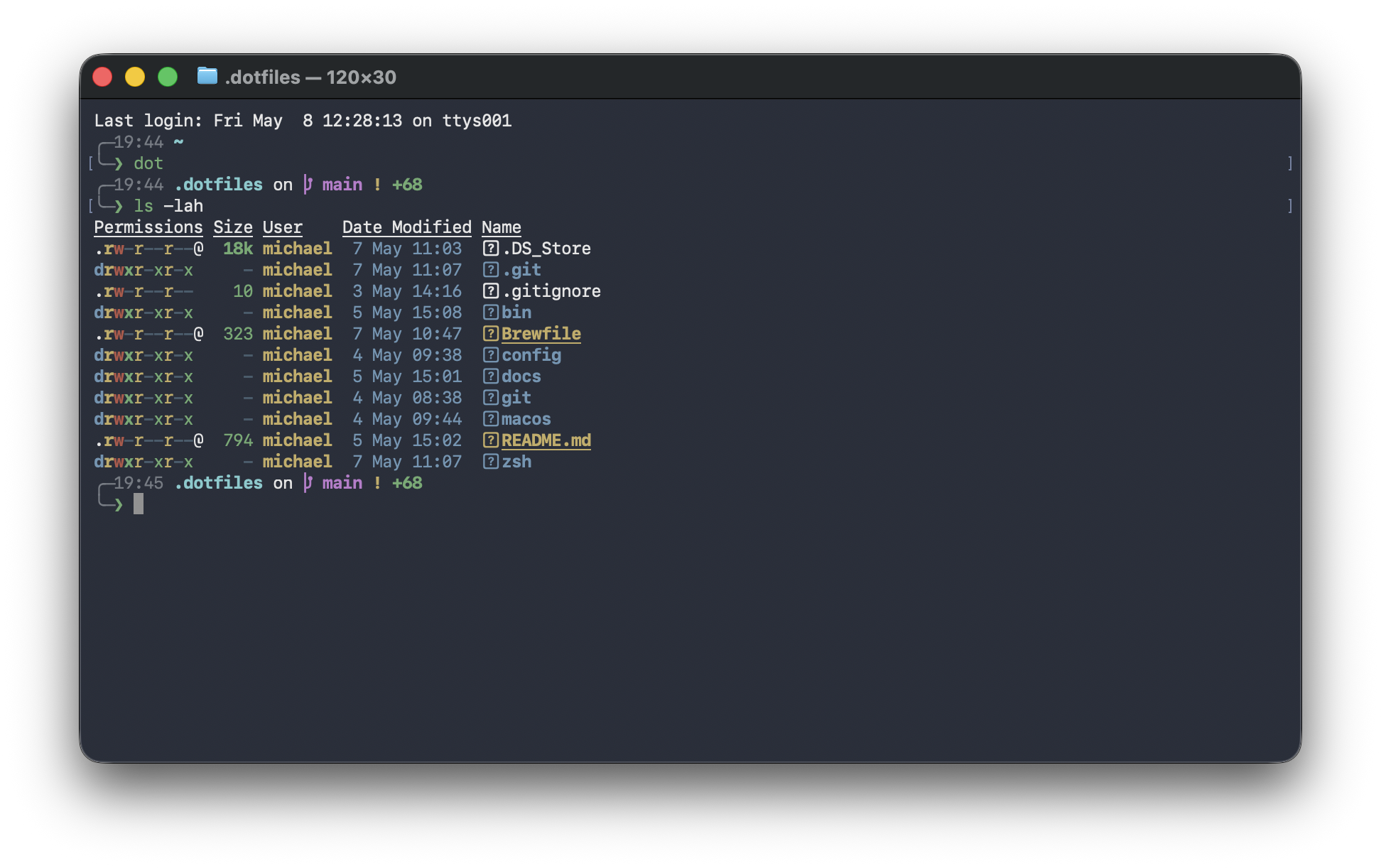Click the underlined Brewfile name
This screenshot has height=868, width=1381.
pos(541,334)
